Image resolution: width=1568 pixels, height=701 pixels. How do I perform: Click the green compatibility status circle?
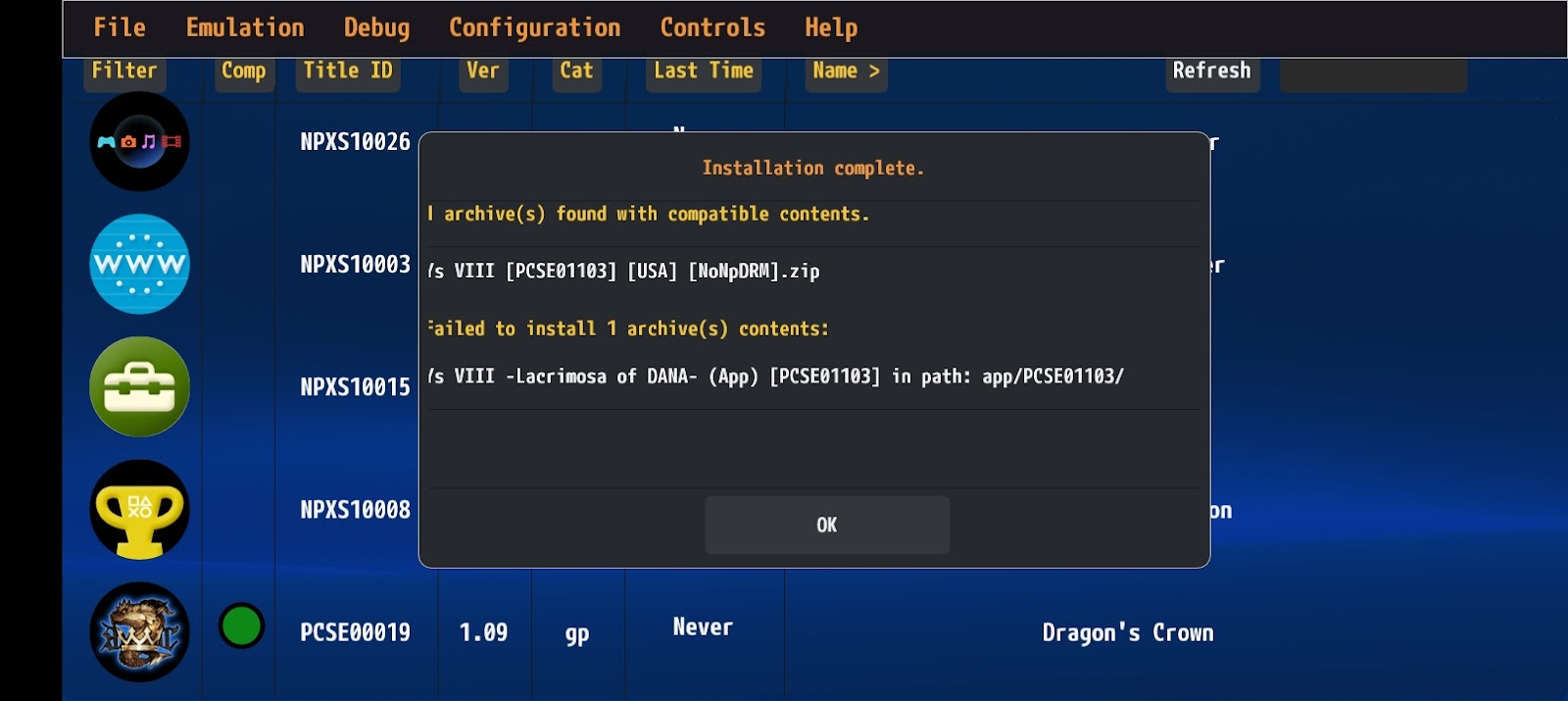(241, 626)
